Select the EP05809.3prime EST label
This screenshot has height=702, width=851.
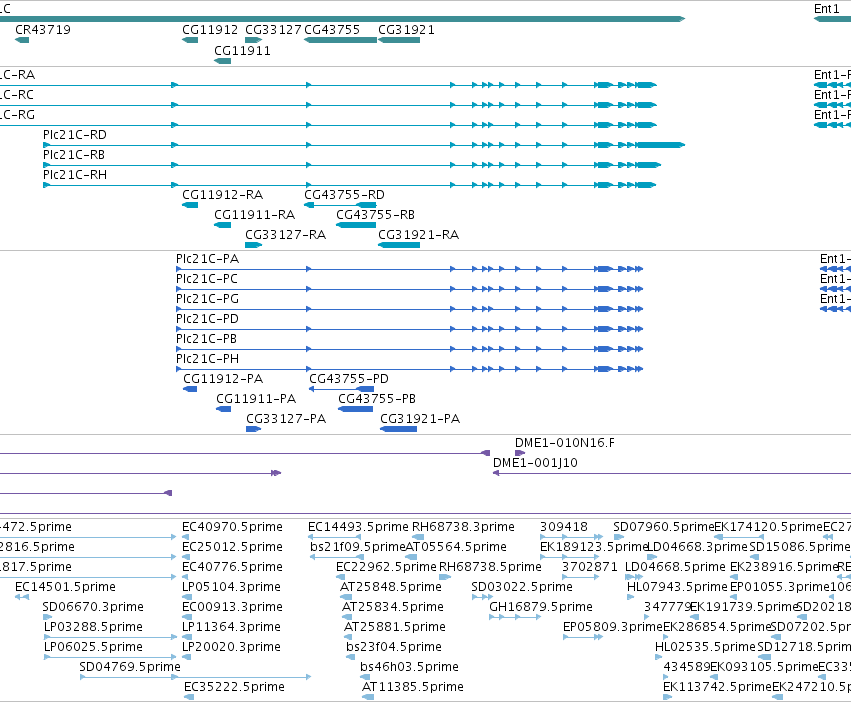[613, 627]
